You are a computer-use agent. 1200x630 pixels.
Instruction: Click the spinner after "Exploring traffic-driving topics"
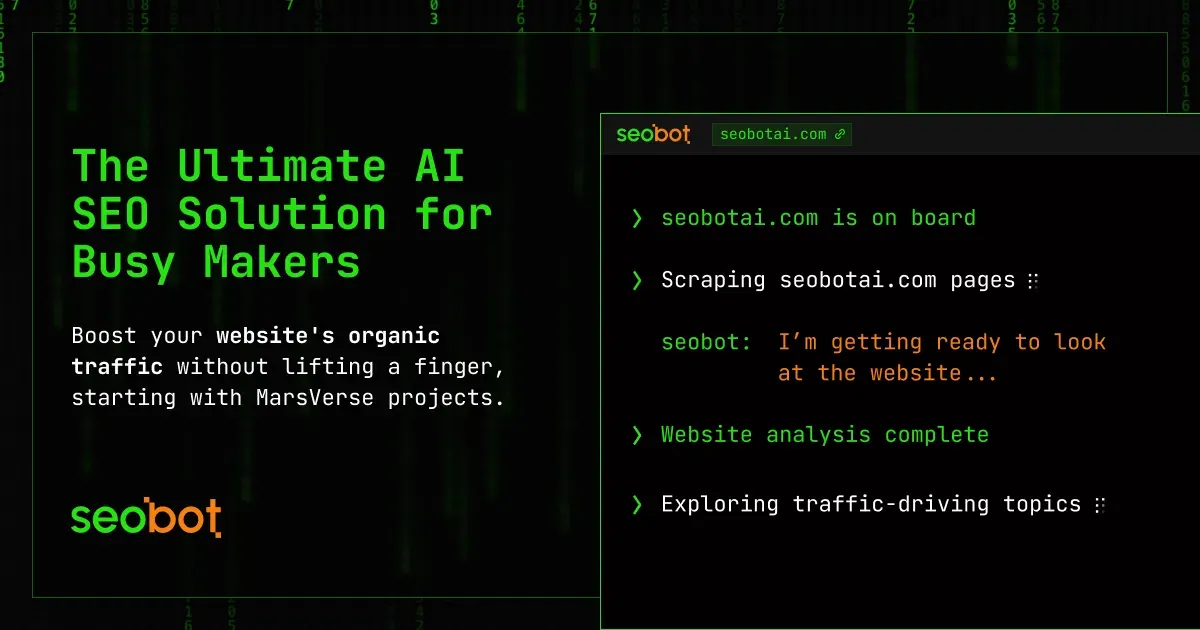[x=1099, y=504]
